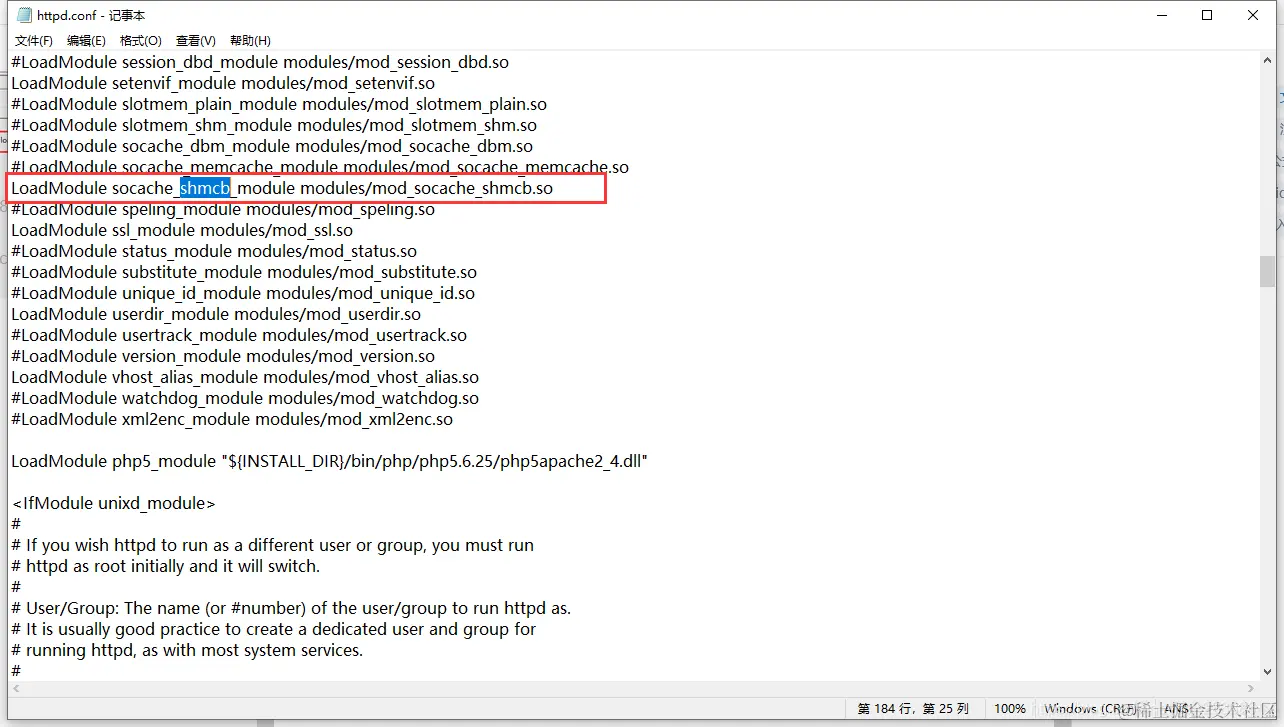The height and width of the screenshot is (727, 1284).
Task: Open the 格式(O) menu
Action: [x=140, y=41]
